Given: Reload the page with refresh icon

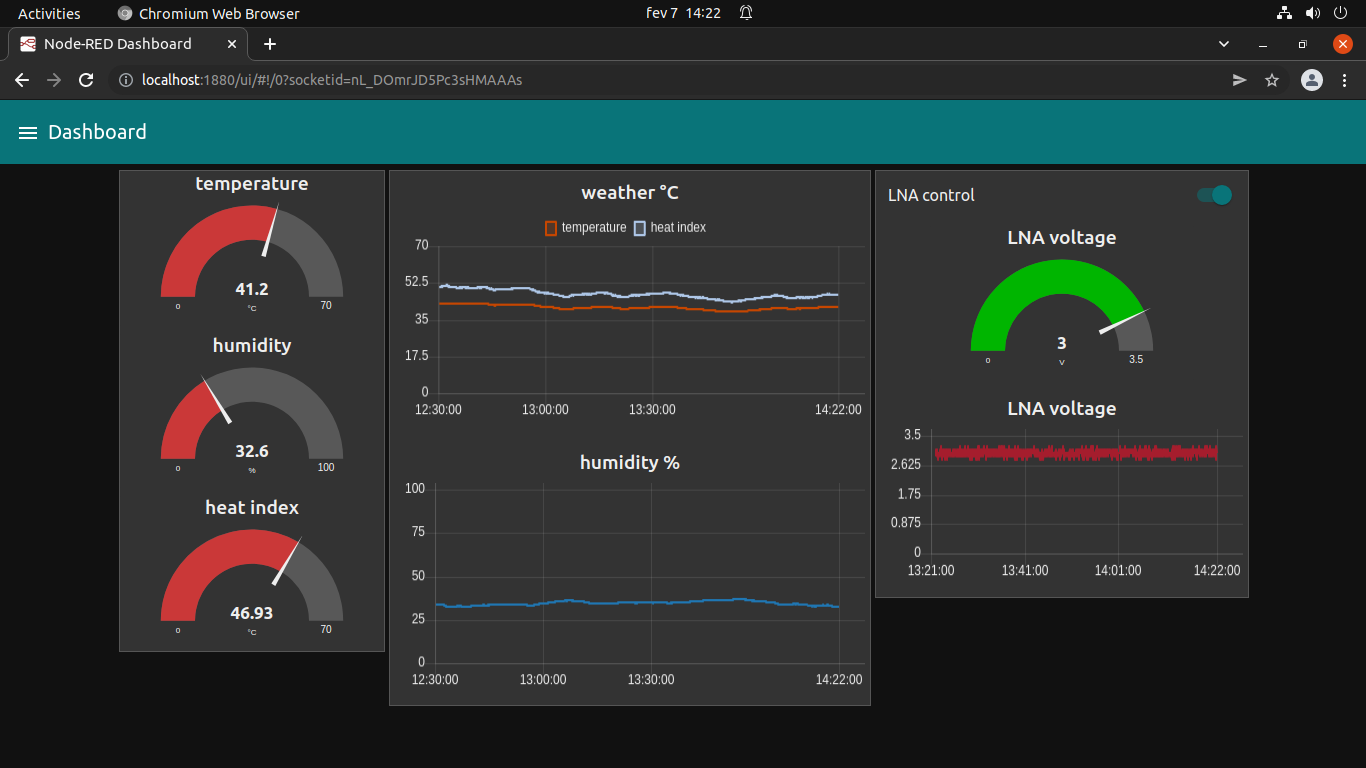Looking at the screenshot, I should click(x=86, y=80).
